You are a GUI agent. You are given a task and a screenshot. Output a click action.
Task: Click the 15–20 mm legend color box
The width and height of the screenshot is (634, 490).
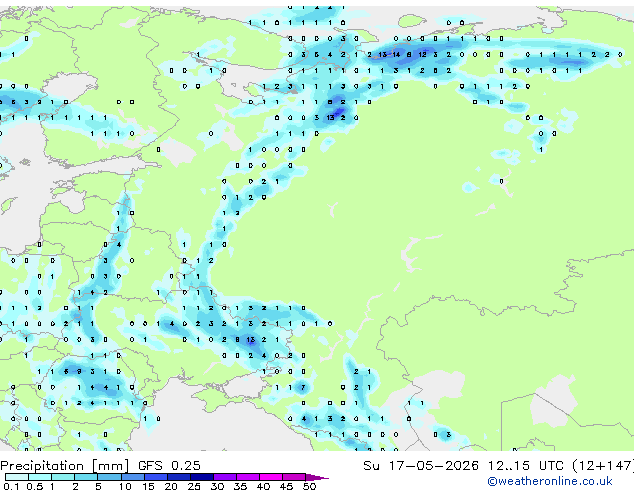tap(156, 477)
